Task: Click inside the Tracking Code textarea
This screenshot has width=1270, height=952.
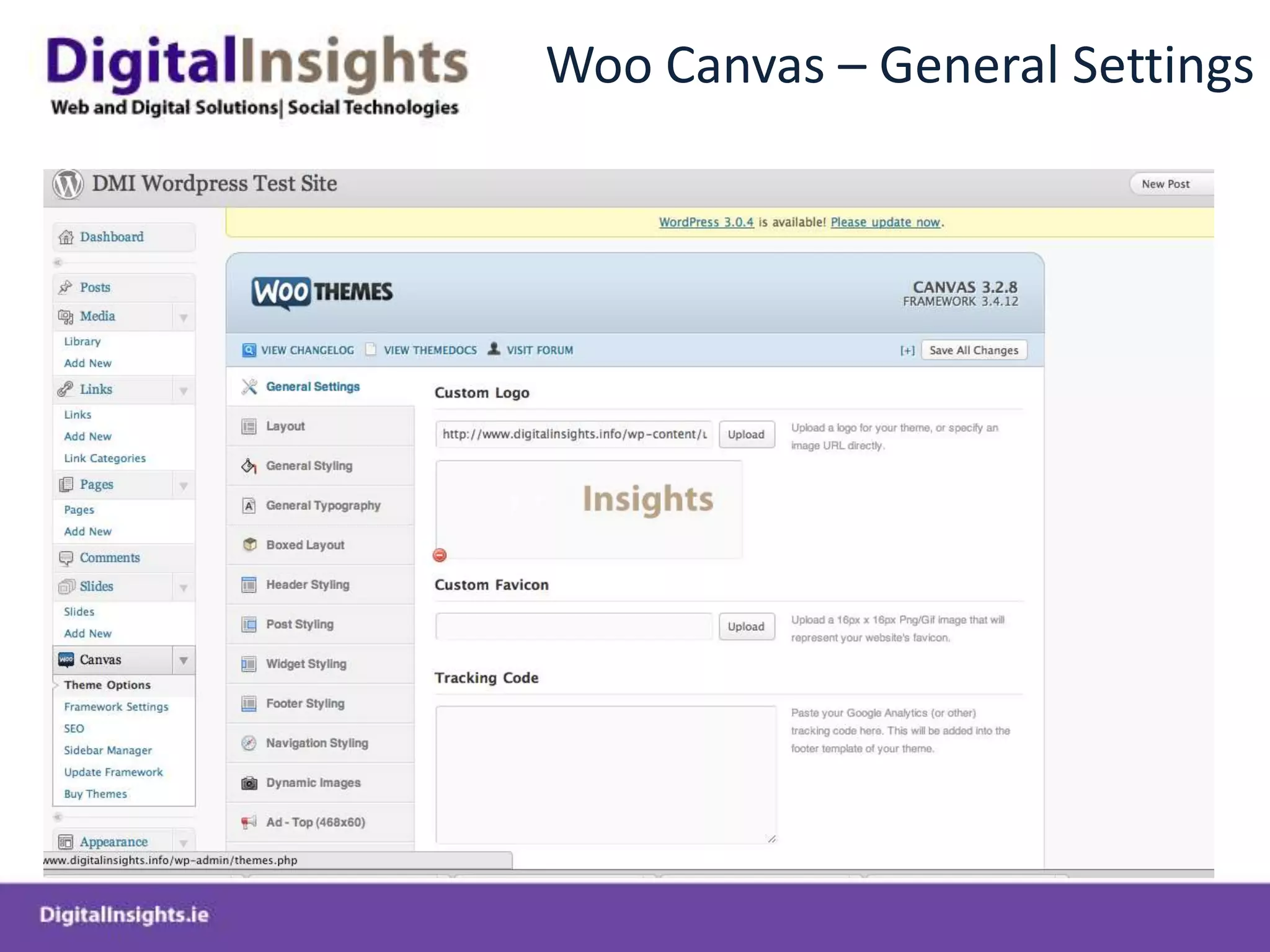Action: coord(606,775)
